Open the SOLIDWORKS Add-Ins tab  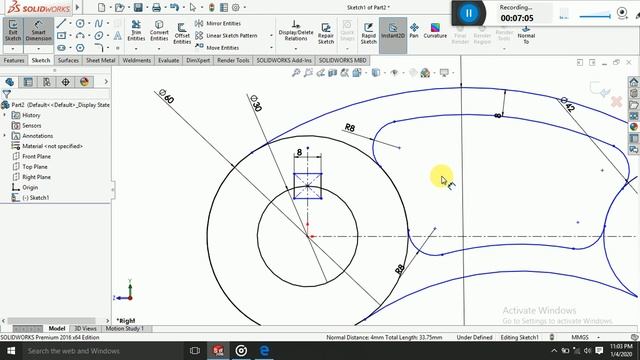coord(284,60)
